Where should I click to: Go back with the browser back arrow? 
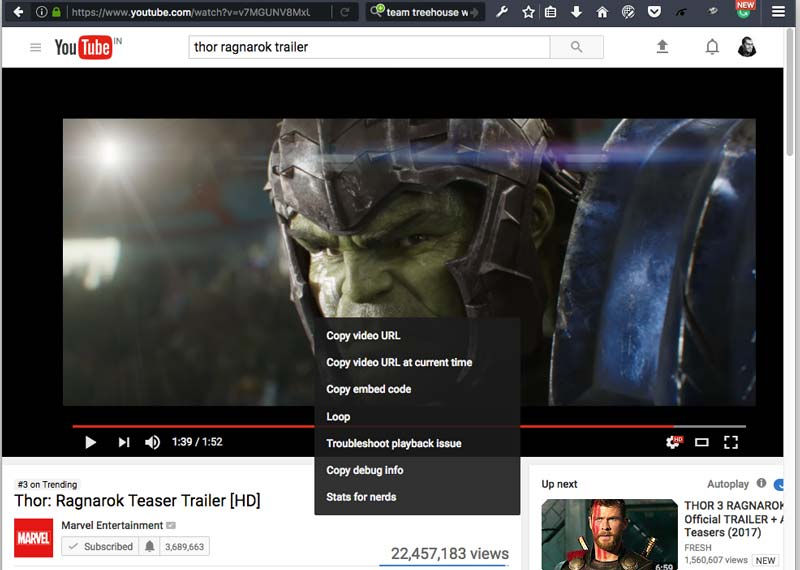click(18, 12)
